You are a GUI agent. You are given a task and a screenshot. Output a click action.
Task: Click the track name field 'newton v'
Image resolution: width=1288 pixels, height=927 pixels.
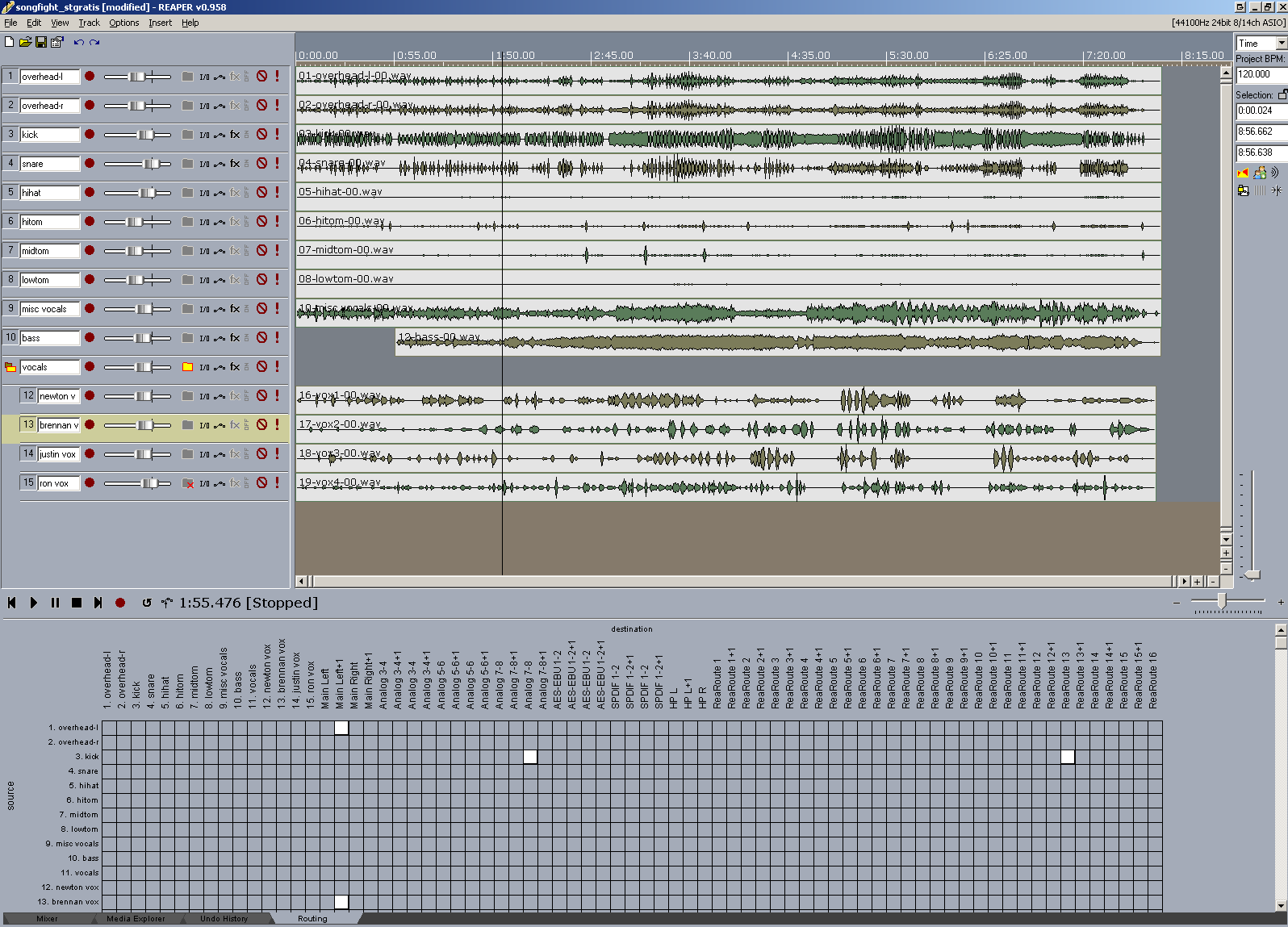(x=58, y=396)
